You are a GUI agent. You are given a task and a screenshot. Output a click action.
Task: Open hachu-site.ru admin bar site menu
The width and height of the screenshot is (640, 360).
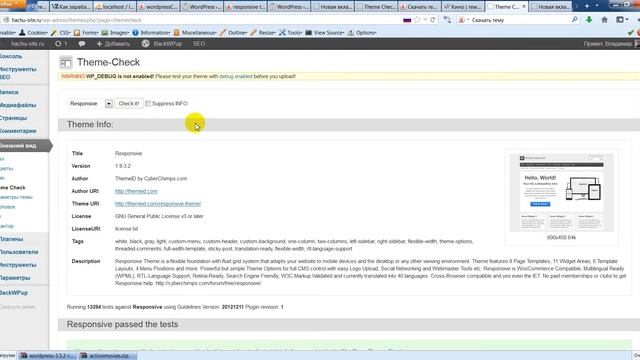[27, 44]
